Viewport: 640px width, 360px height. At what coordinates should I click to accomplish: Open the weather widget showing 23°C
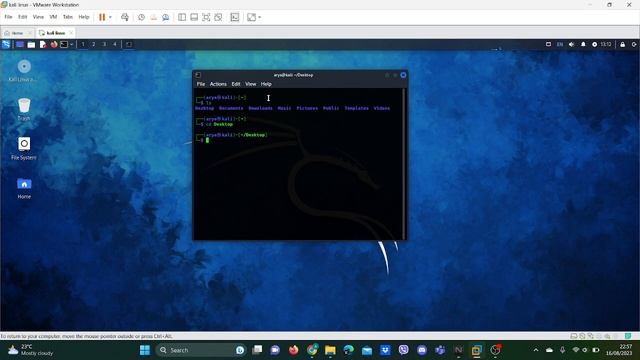(x=31, y=350)
